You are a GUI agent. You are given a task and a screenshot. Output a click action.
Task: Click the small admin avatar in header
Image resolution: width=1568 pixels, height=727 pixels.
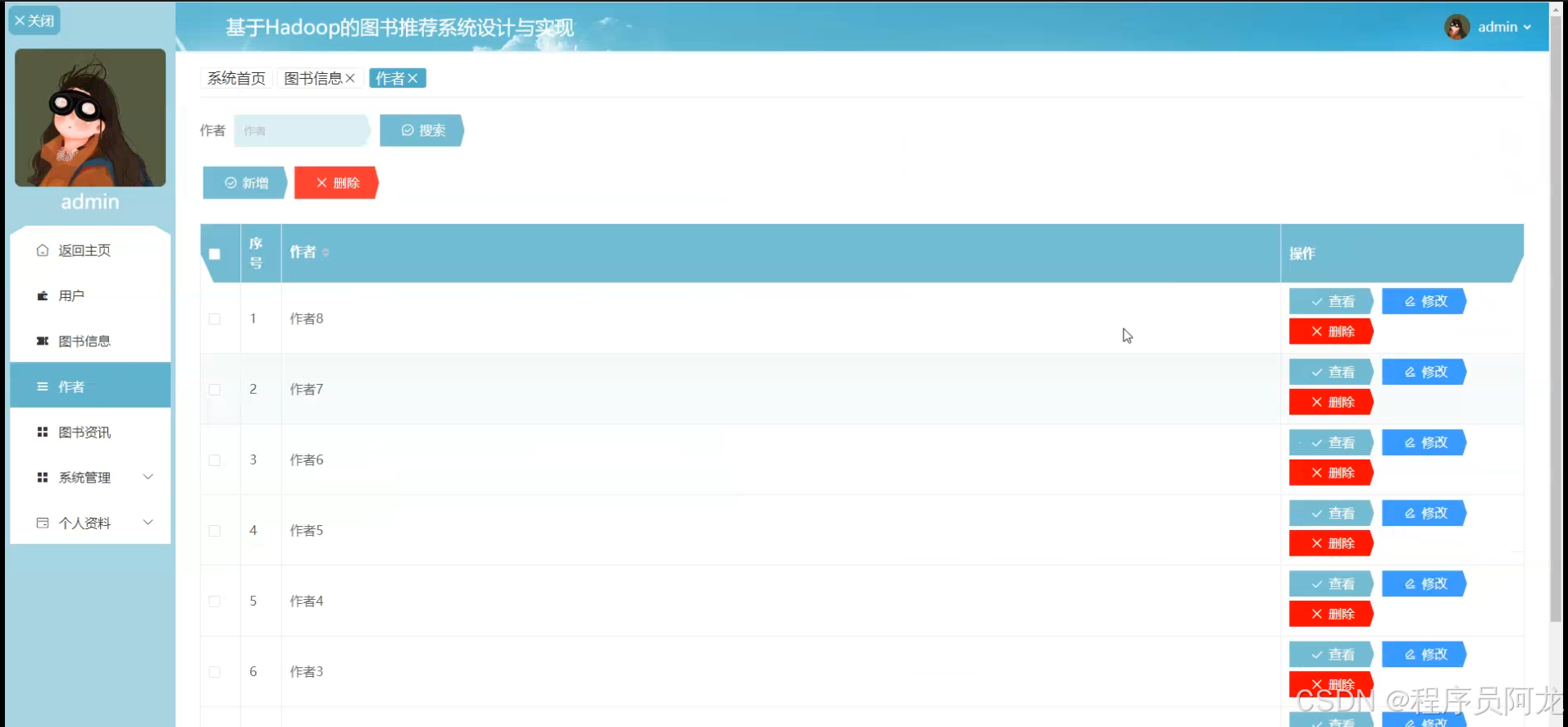(1456, 27)
